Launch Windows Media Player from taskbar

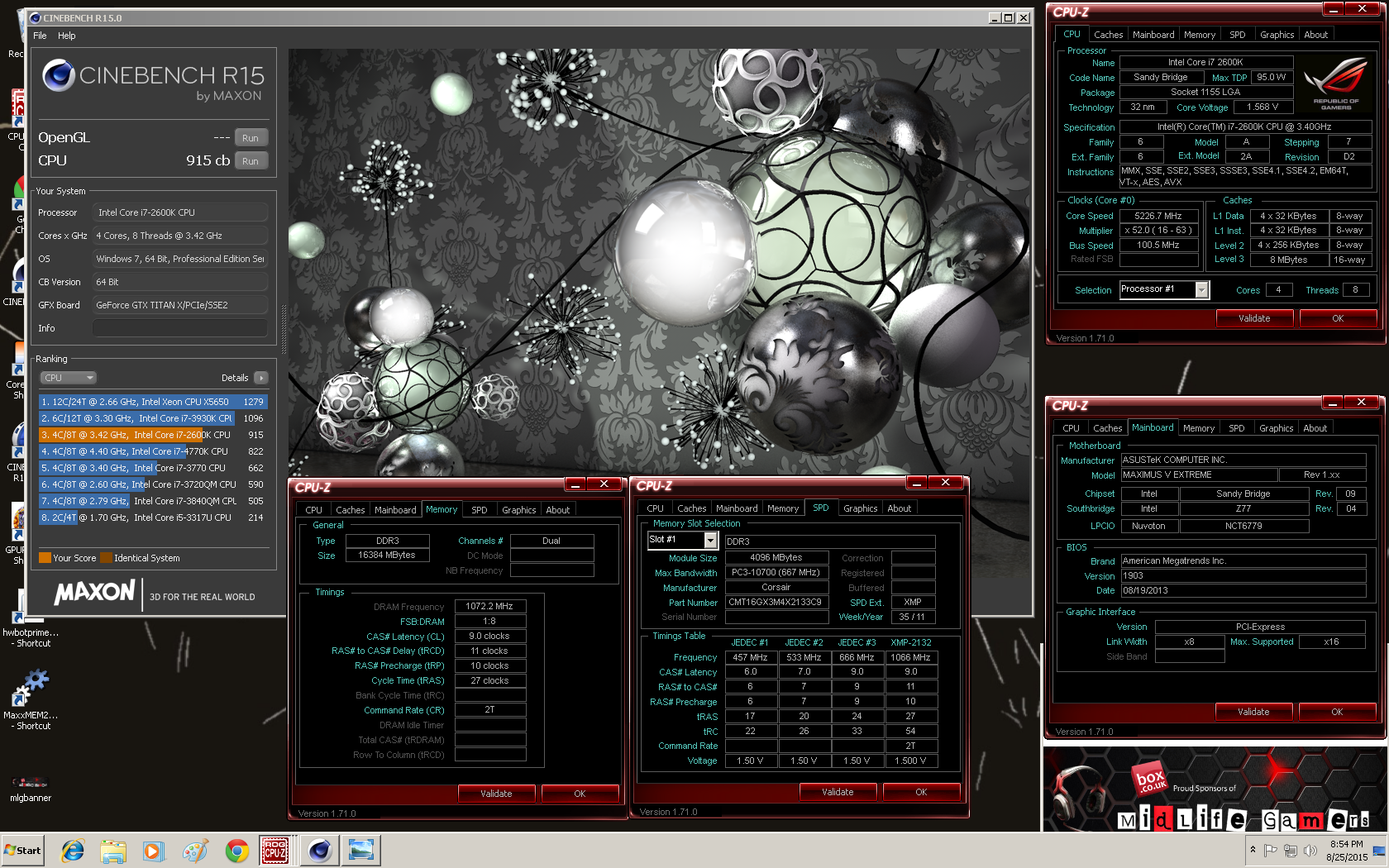[154, 850]
